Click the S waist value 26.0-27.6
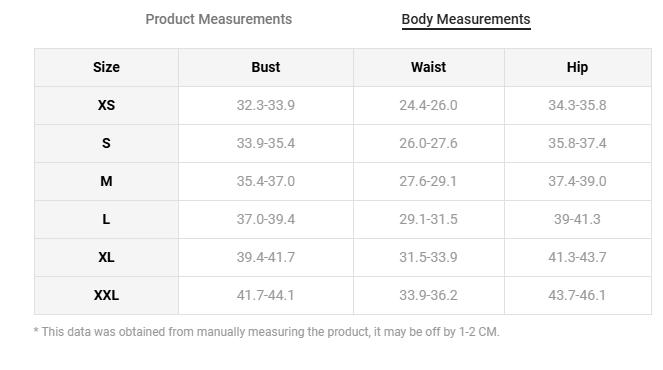This screenshot has height=370, width=663. tap(428, 143)
